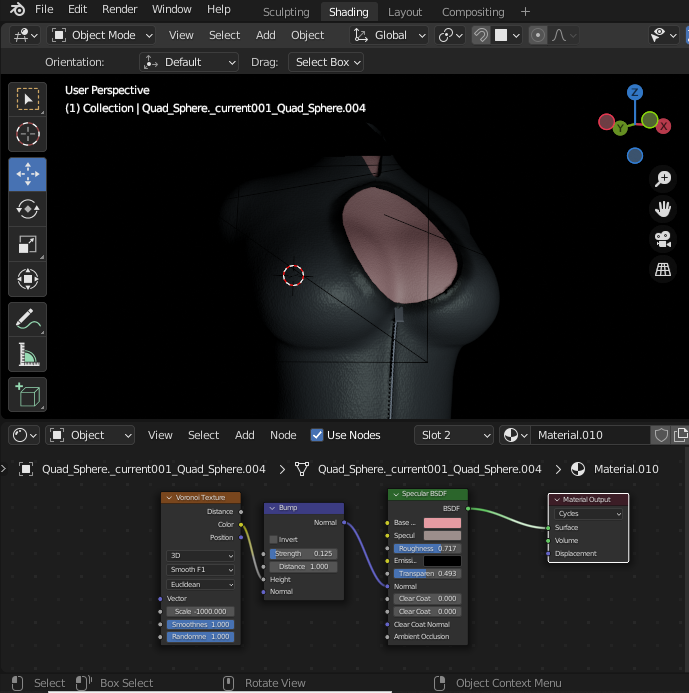Open the Window menu

171,9
